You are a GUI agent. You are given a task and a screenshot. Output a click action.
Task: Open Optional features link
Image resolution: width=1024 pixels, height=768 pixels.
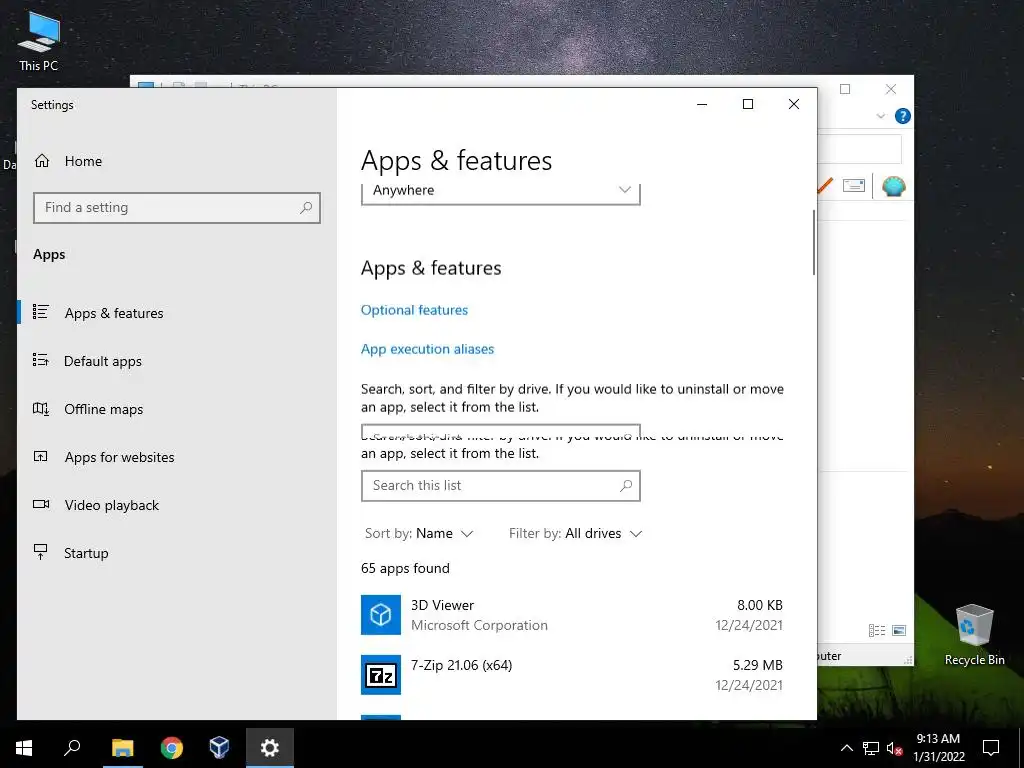tap(414, 310)
